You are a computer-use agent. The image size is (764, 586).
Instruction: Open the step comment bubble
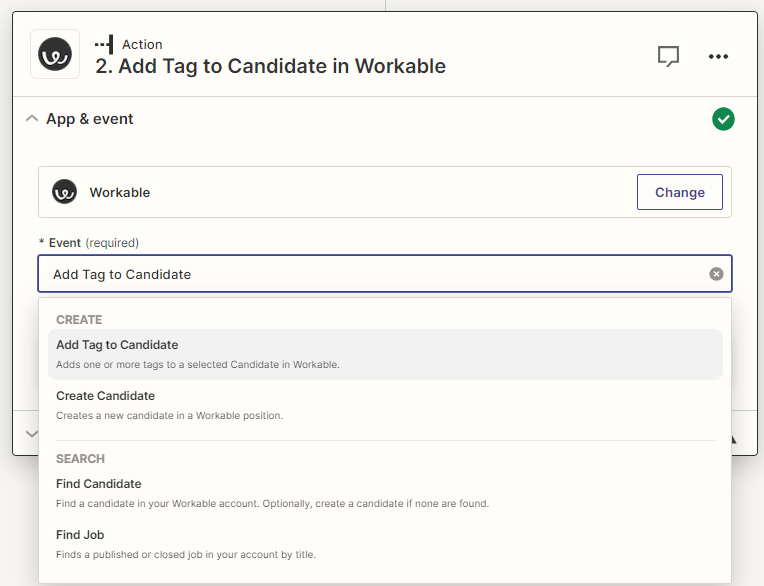pyautogui.click(x=668, y=56)
